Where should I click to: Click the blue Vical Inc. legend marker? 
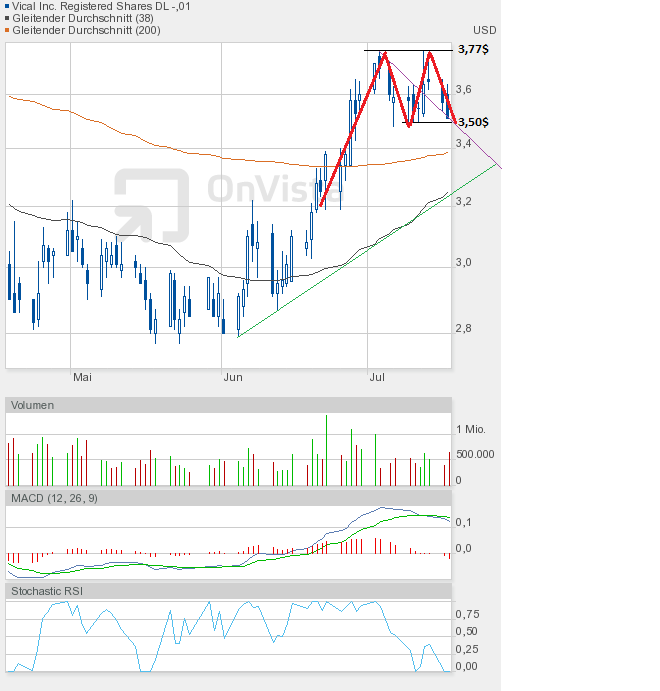[7, 6]
